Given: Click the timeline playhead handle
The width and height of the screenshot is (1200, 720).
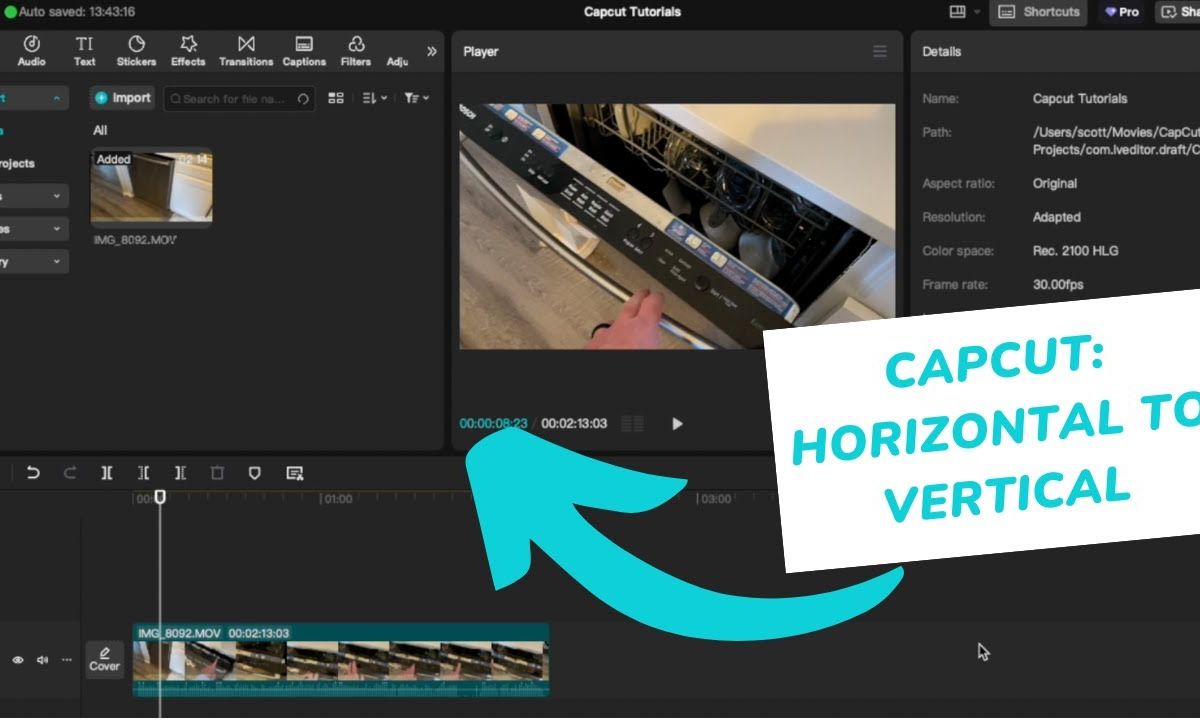Looking at the screenshot, I should coord(160,496).
